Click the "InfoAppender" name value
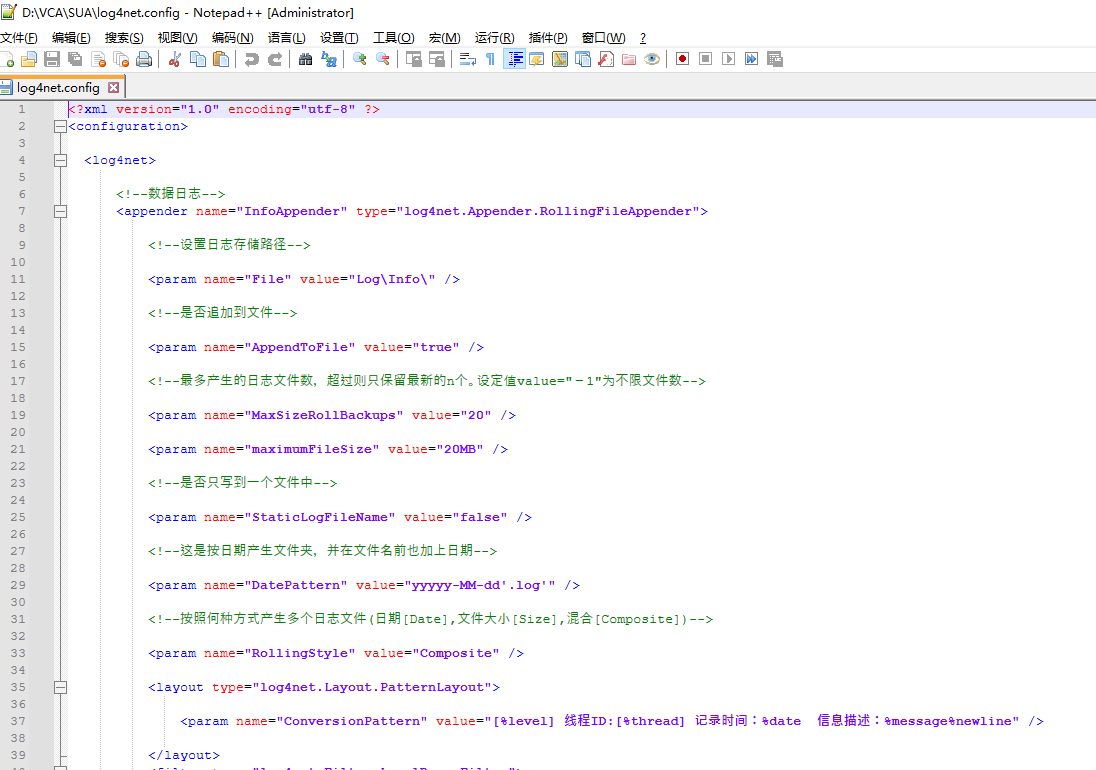The image size is (1096, 770). coord(292,212)
